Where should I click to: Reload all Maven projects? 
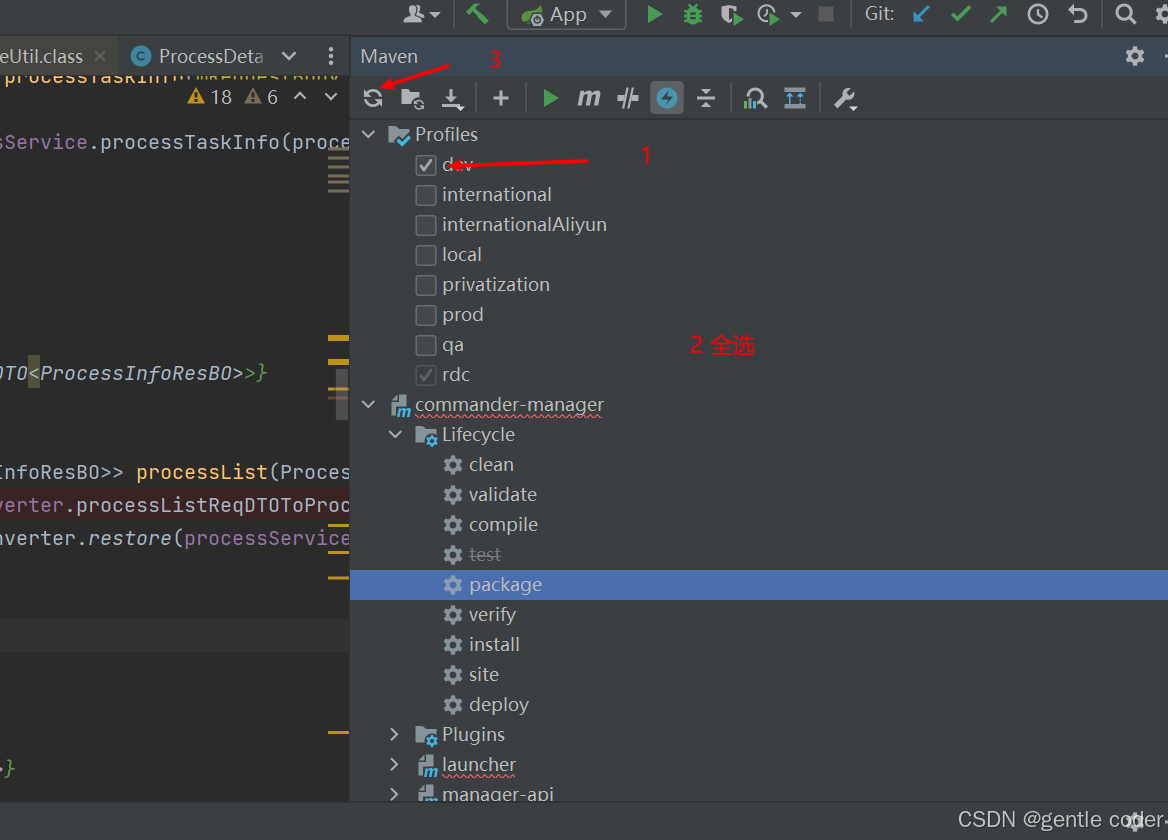tap(373, 97)
